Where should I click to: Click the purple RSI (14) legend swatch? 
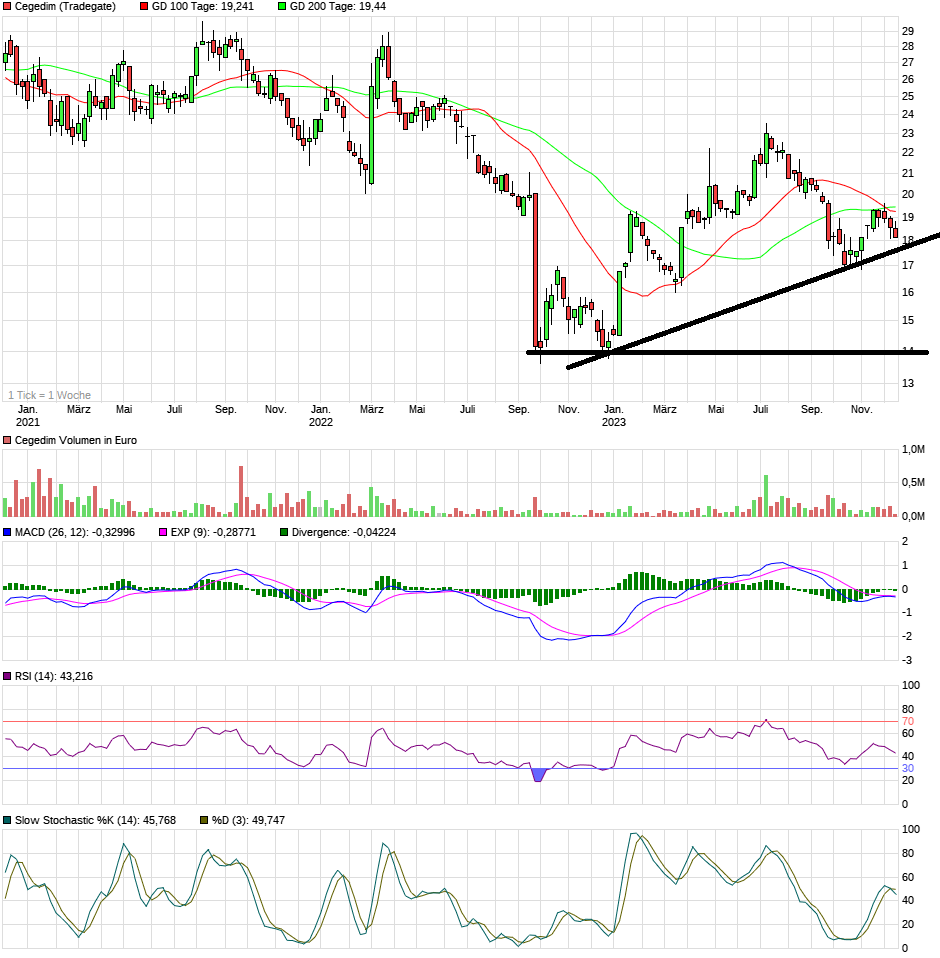coord(7,676)
